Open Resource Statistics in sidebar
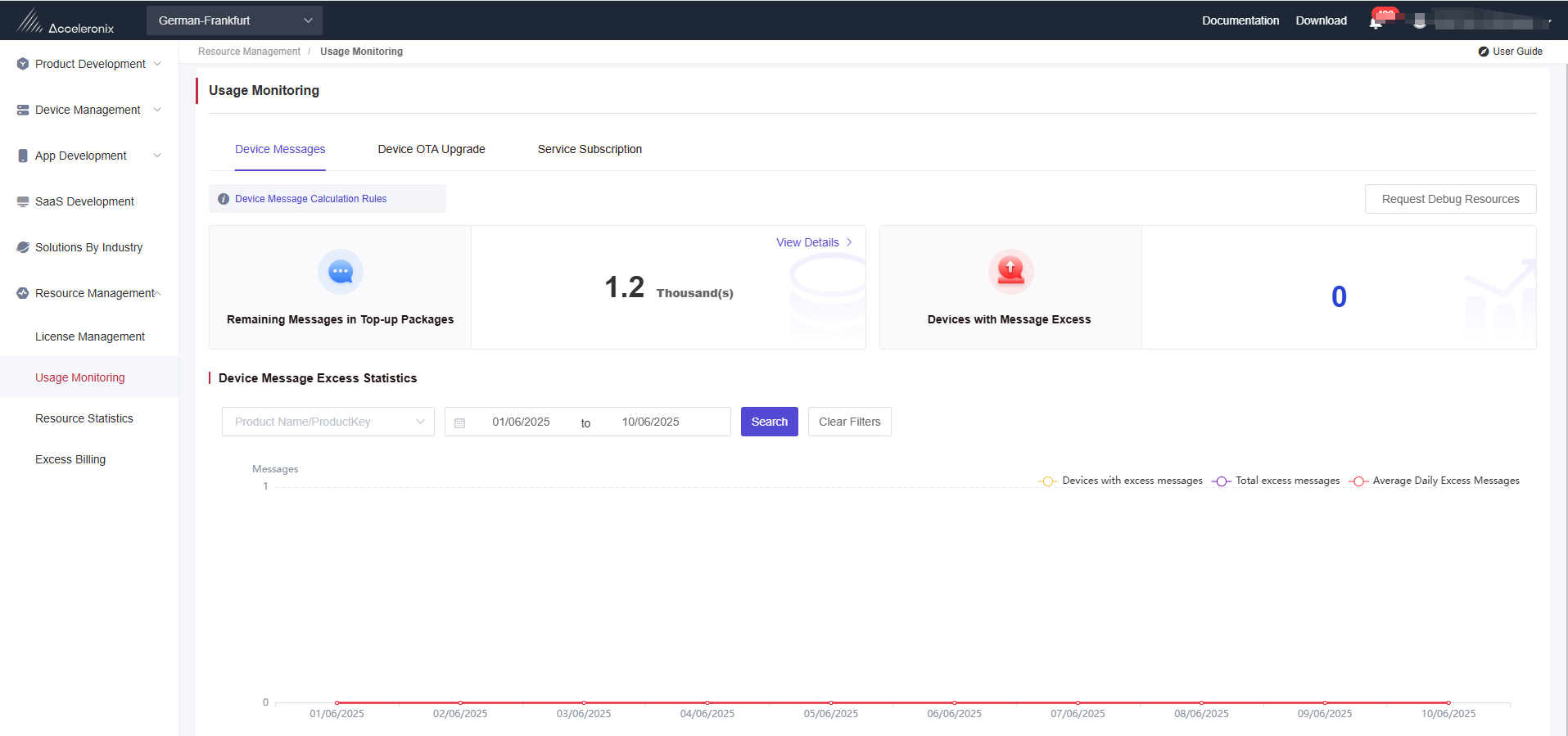Viewport: 1568px width, 736px height. click(x=84, y=418)
